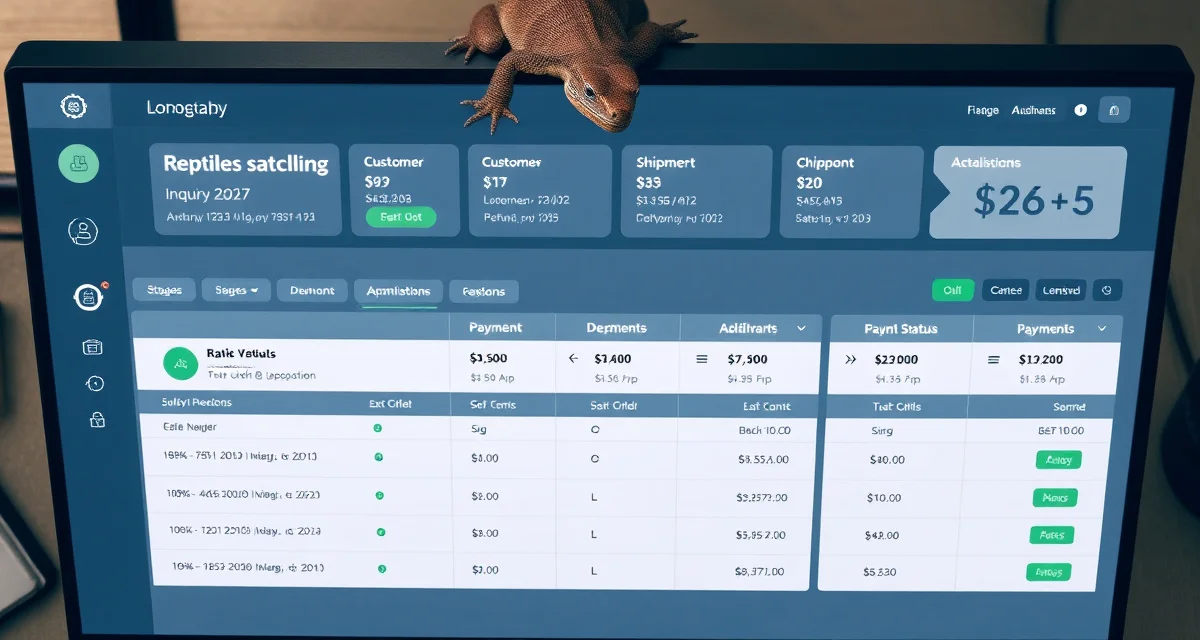Click the icon button right of Lenavd
This screenshot has height=640, width=1200.
tap(1107, 290)
